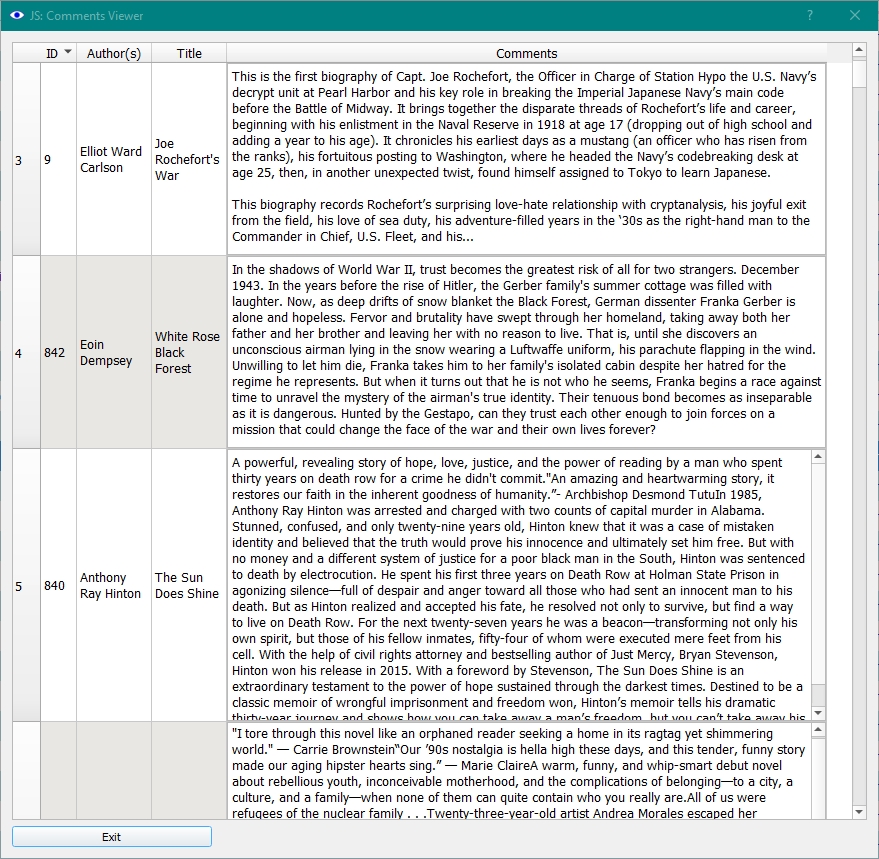The image size is (879, 859).
Task: Select row header number 3
Action: (26, 160)
